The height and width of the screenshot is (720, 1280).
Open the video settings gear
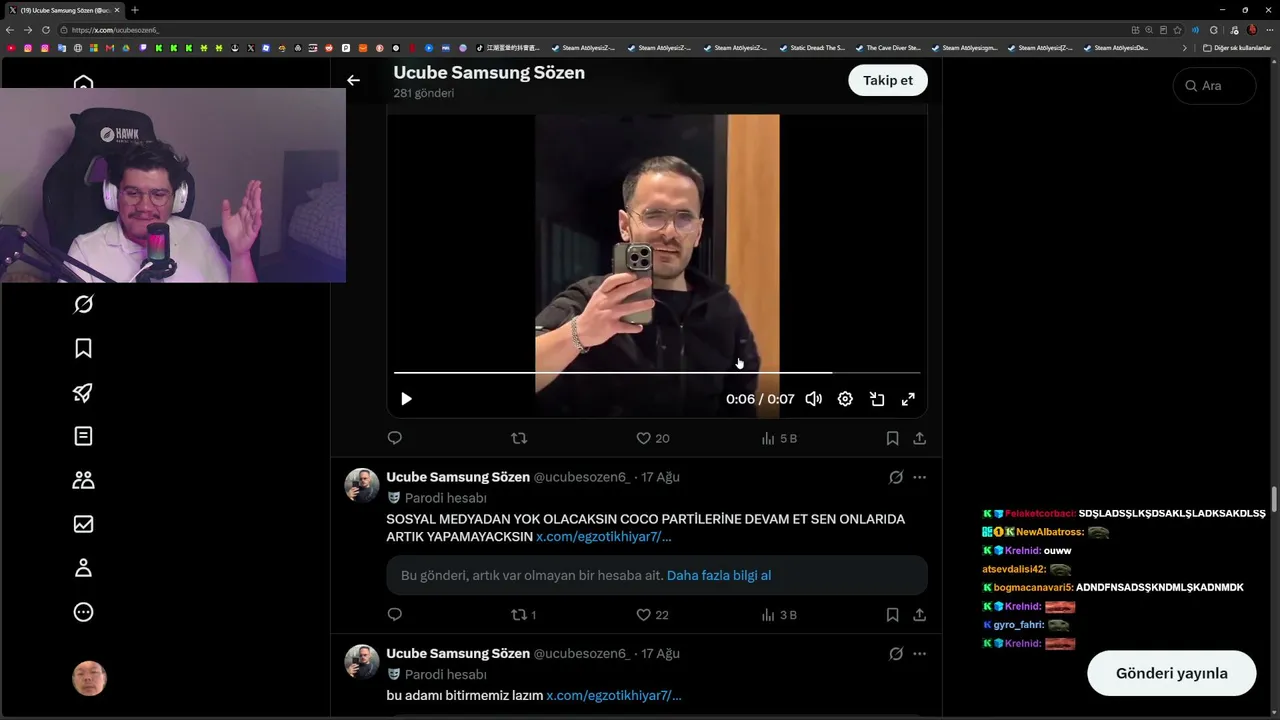(845, 399)
